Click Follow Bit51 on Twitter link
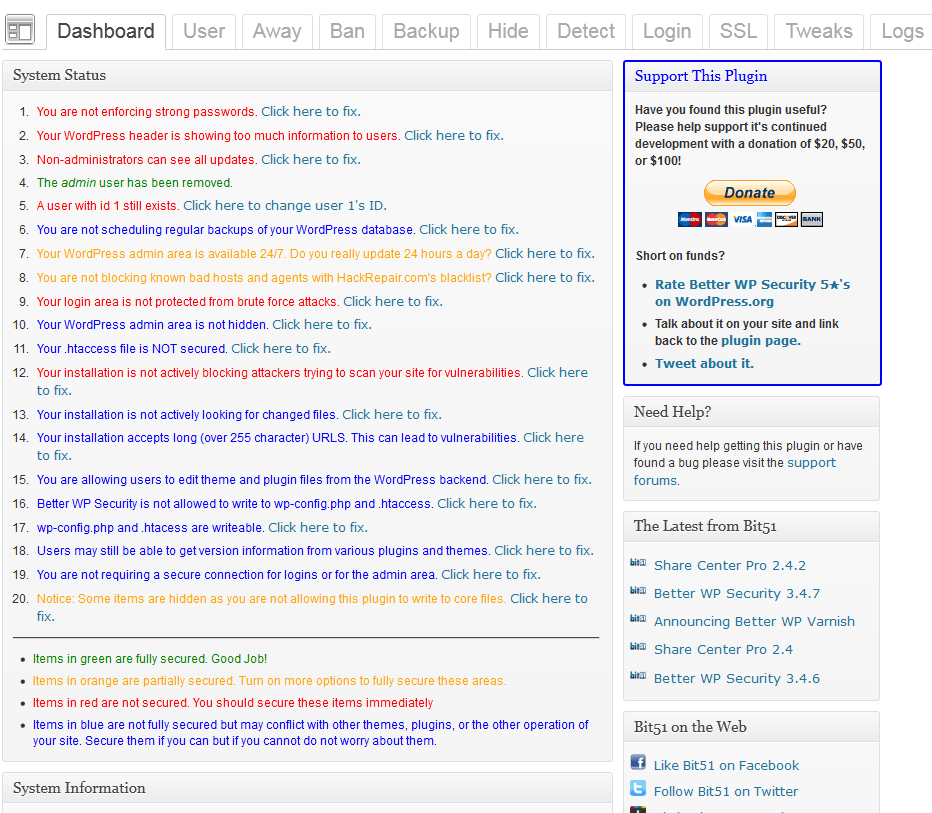 pyautogui.click(x=726, y=792)
